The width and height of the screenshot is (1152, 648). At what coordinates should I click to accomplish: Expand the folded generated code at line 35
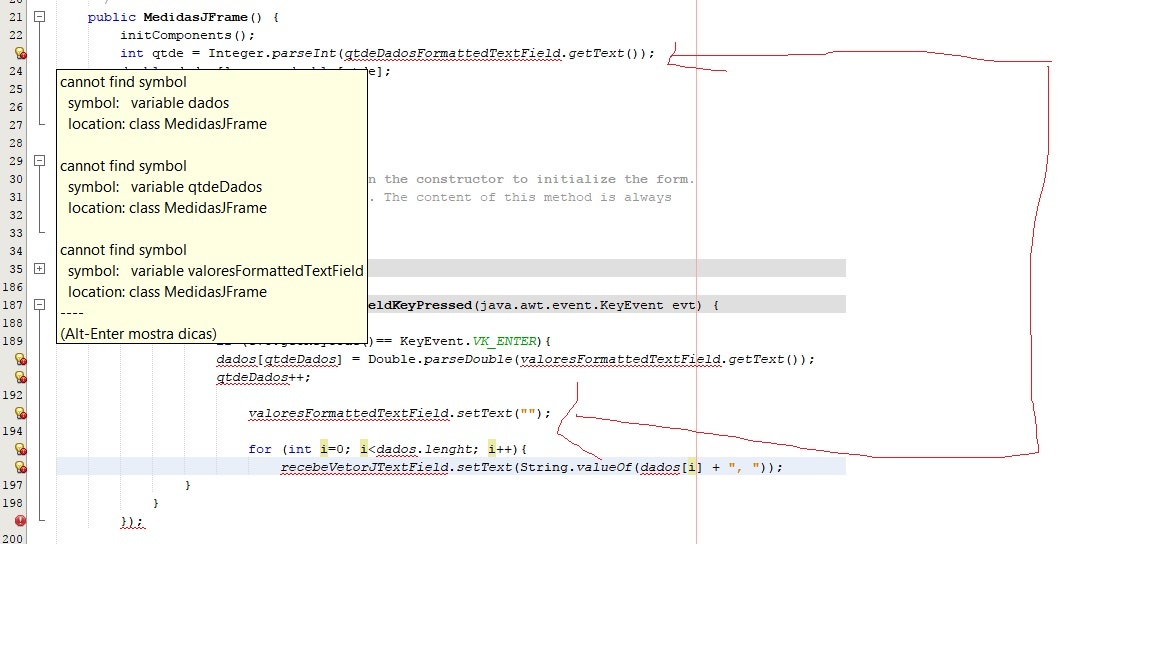pyautogui.click(x=40, y=268)
